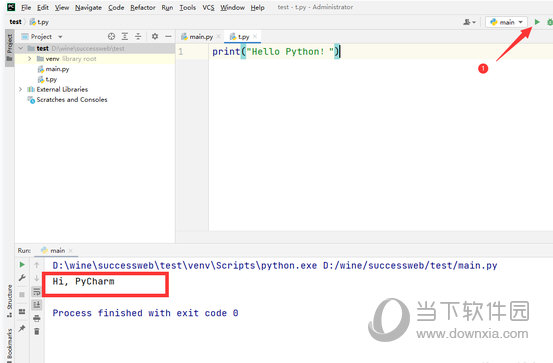Run the main configuration with green play button
This screenshot has height=363, width=553.
point(537,22)
